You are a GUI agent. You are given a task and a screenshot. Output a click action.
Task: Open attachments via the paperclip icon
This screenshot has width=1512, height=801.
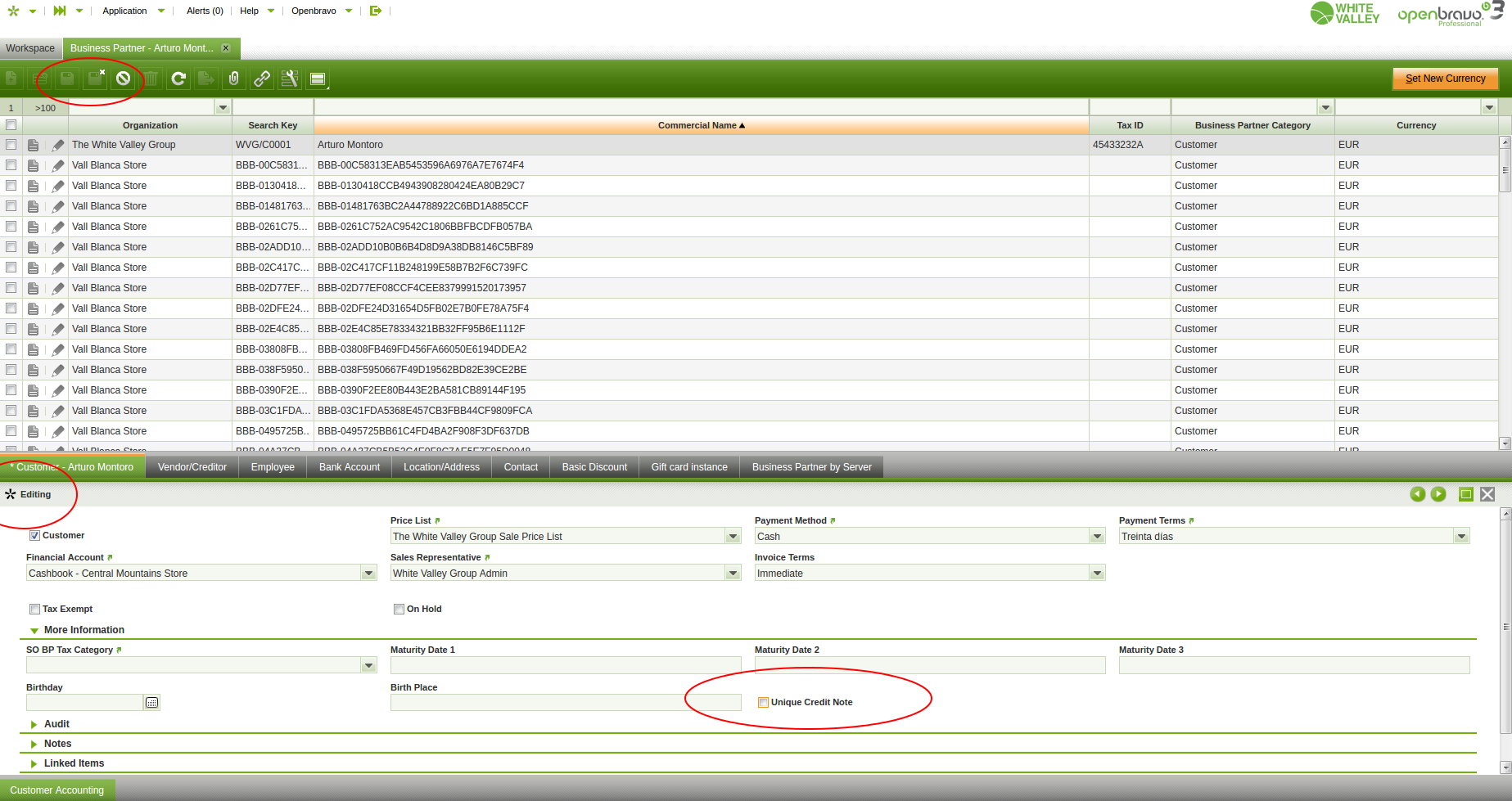[234, 79]
